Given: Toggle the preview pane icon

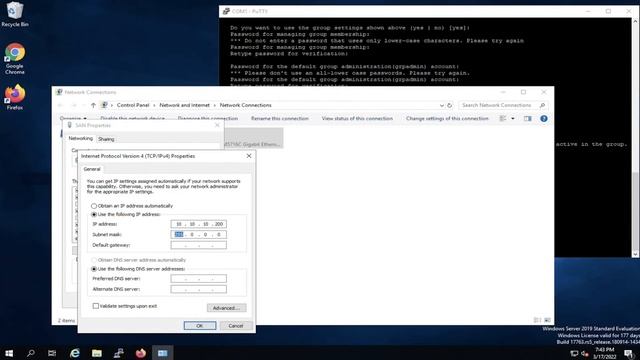Looking at the screenshot, I should (528, 118).
